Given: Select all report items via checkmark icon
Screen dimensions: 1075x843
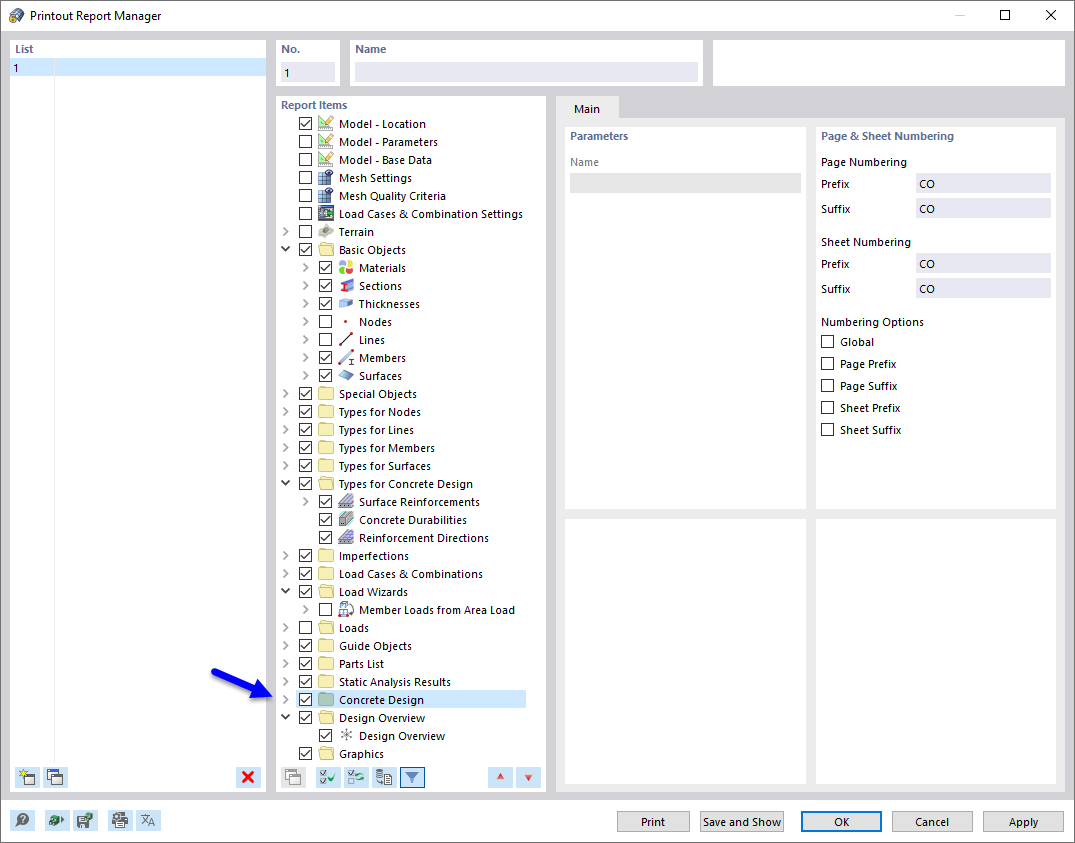Looking at the screenshot, I should [x=327, y=777].
